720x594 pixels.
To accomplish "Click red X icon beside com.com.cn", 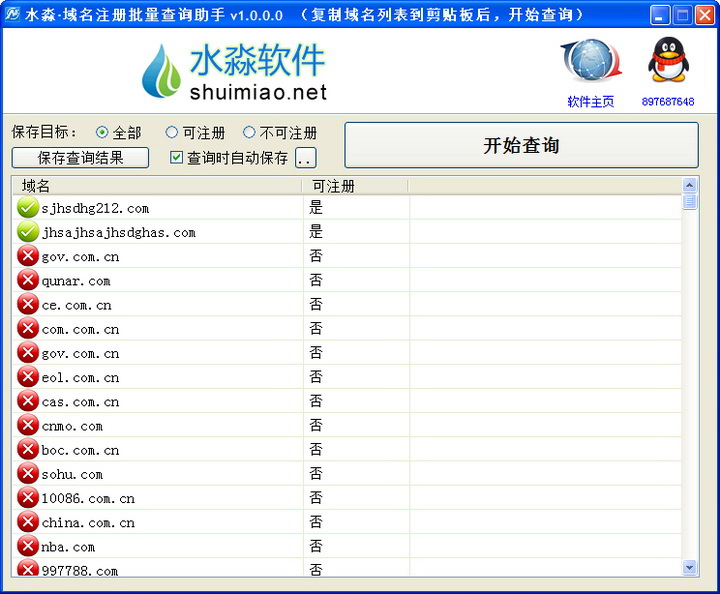I will [28, 329].
